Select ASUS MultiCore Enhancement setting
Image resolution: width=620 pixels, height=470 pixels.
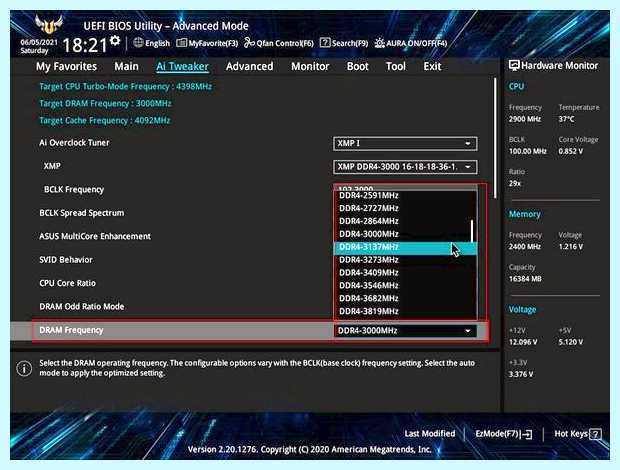pos(95,236)
